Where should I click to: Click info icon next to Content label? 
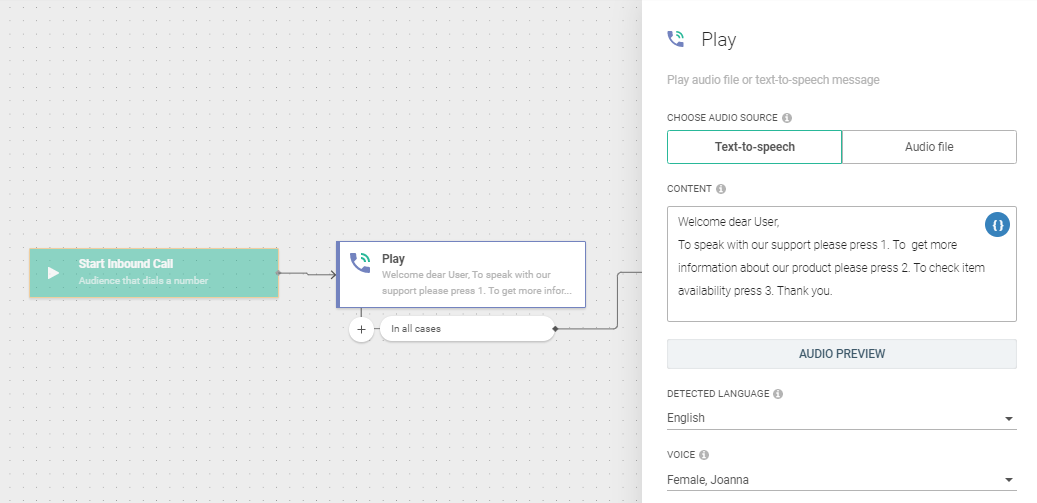[x=721, y=189]
